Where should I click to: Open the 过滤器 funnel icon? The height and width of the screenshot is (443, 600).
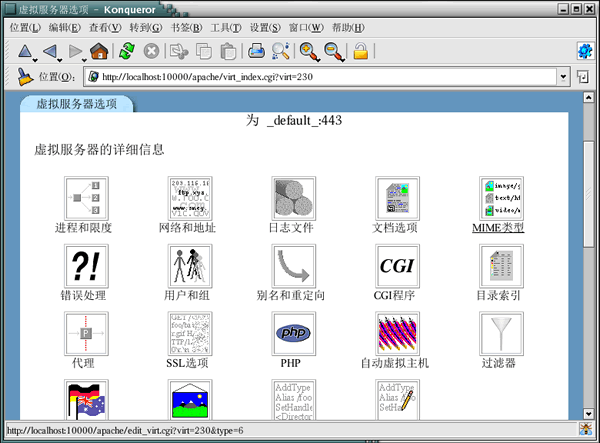pyautogui.click(x=501, y=333)
